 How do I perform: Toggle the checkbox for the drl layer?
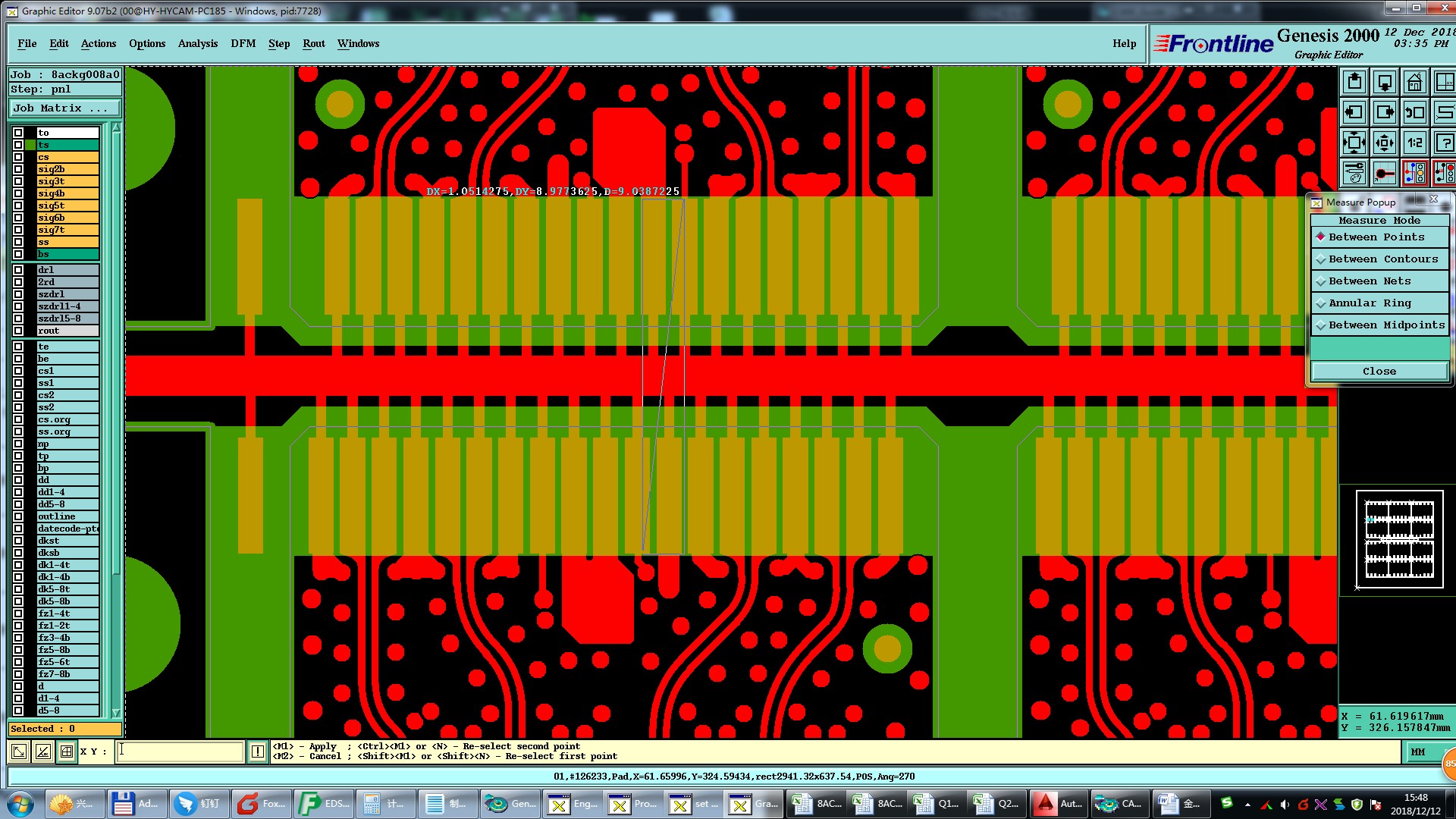pos(18,270)
